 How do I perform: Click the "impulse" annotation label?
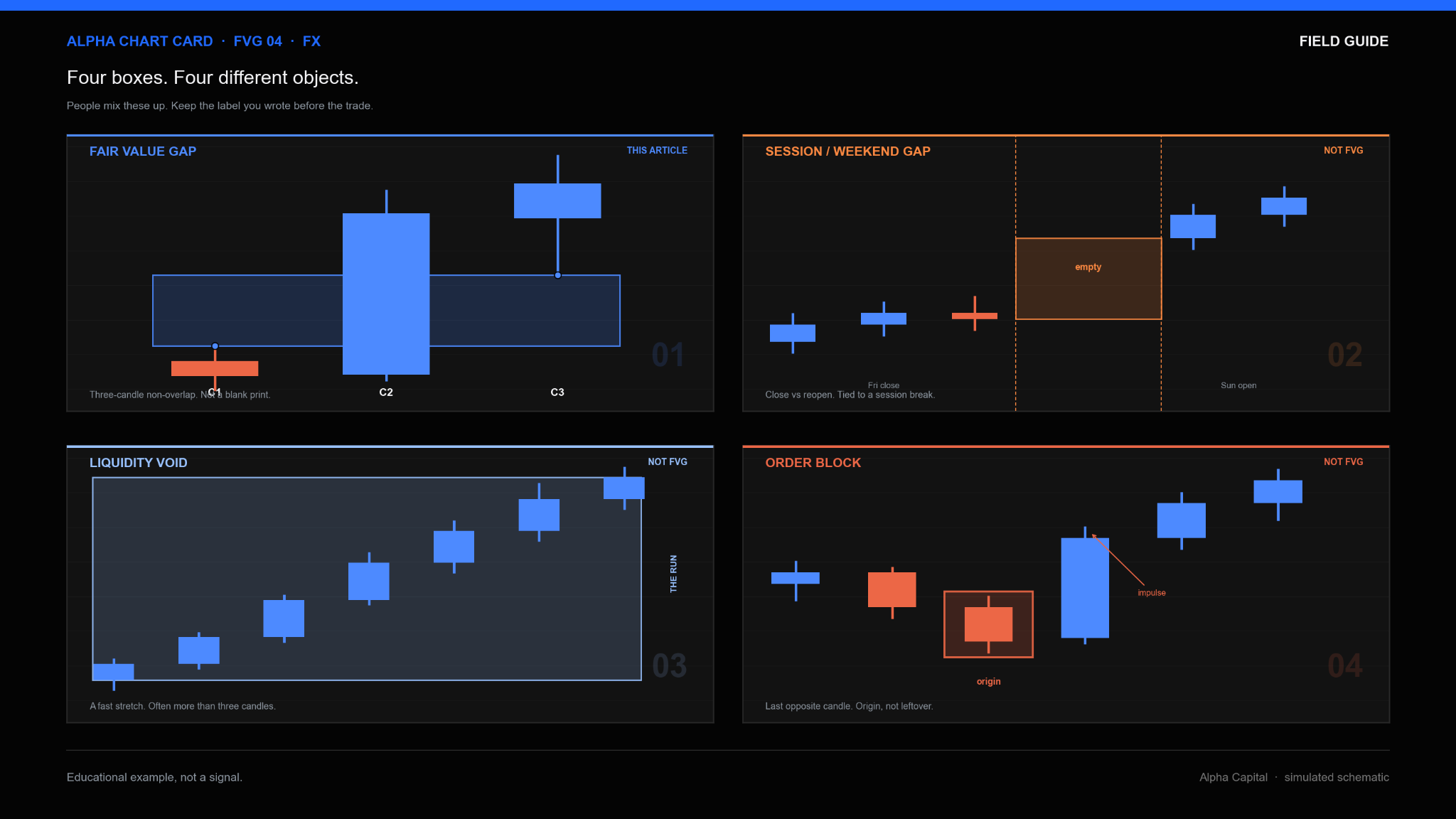(x=1152, y=593)
